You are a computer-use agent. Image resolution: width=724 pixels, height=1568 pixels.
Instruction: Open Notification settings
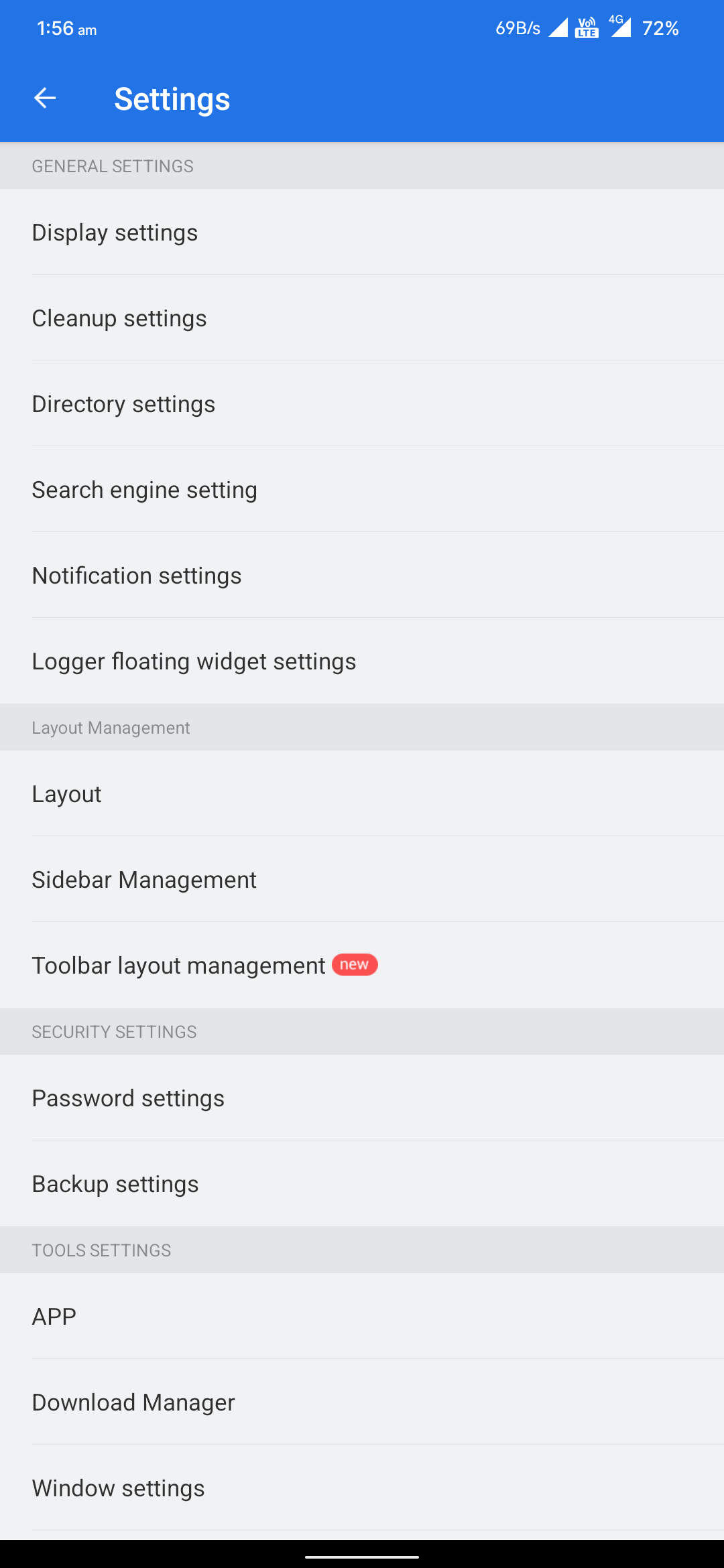point(362,575)
